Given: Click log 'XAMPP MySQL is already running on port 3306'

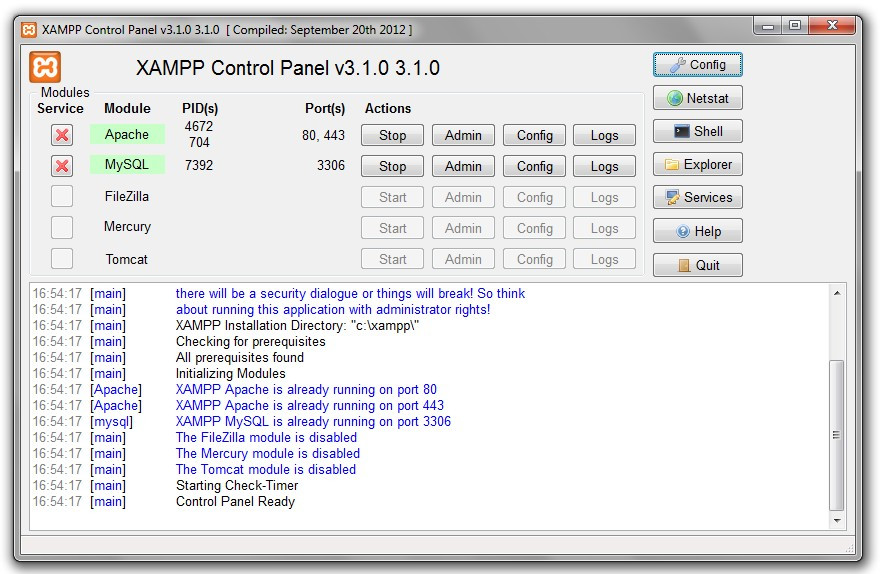Looking at the screenshot, I should click(x=313, y=421).
